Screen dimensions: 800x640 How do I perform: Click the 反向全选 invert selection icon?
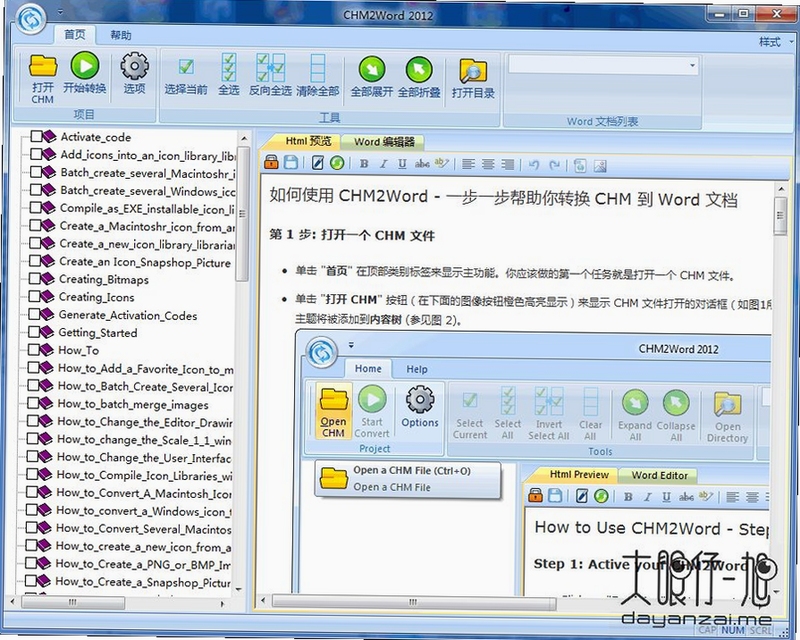click(270, 67)
